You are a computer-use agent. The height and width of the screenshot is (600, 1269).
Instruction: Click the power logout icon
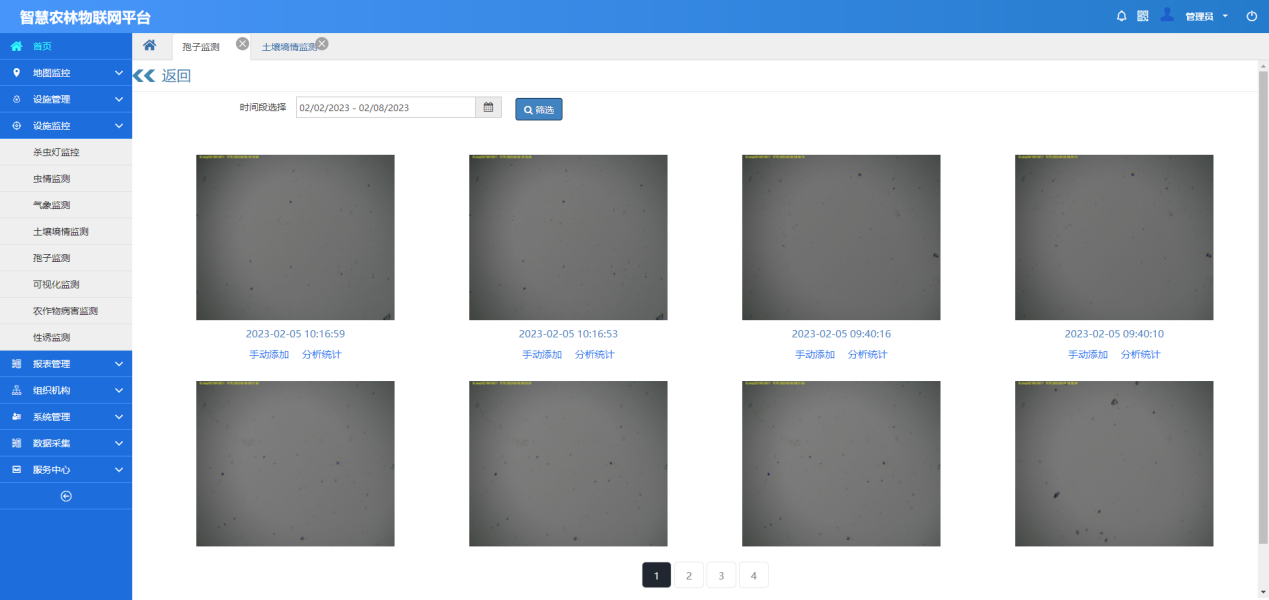coord(1251,16)
